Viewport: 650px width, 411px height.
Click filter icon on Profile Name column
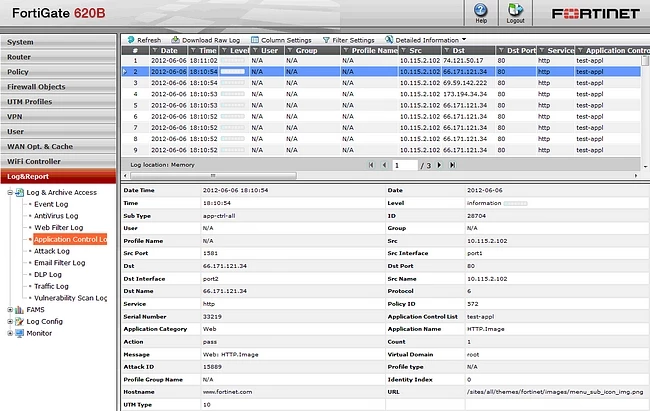click(345, 50)
